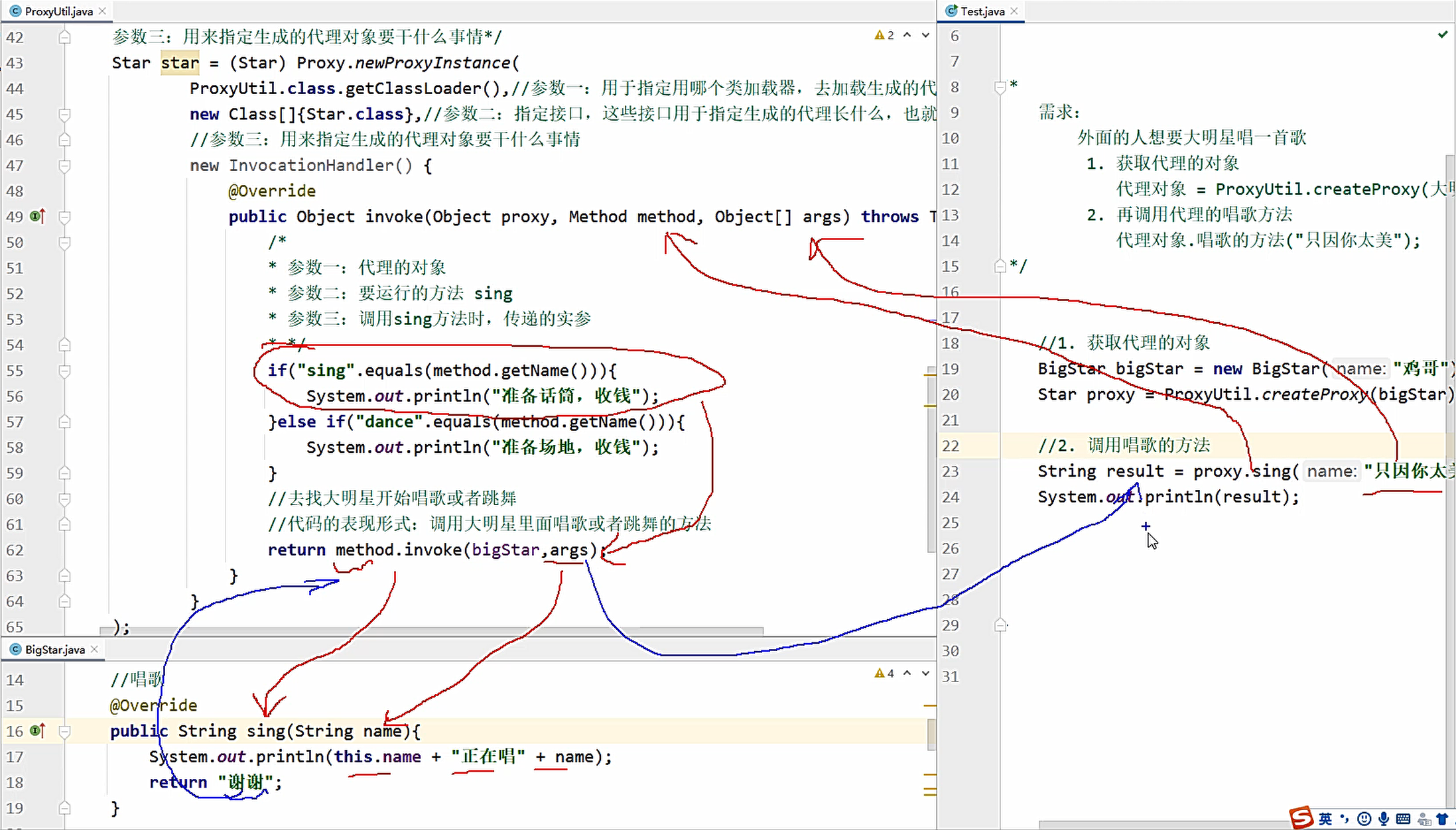The image size is (1456, 830).
Task: Click fold end marker at Test.java line 15
Action: pyautogui.click(x=1000, y=267)
